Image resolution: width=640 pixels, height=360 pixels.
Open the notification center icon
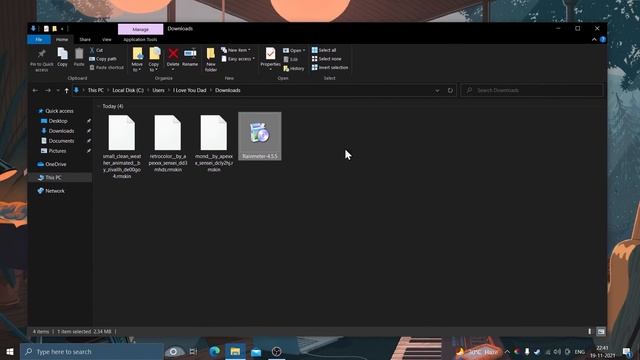(627, 351)
